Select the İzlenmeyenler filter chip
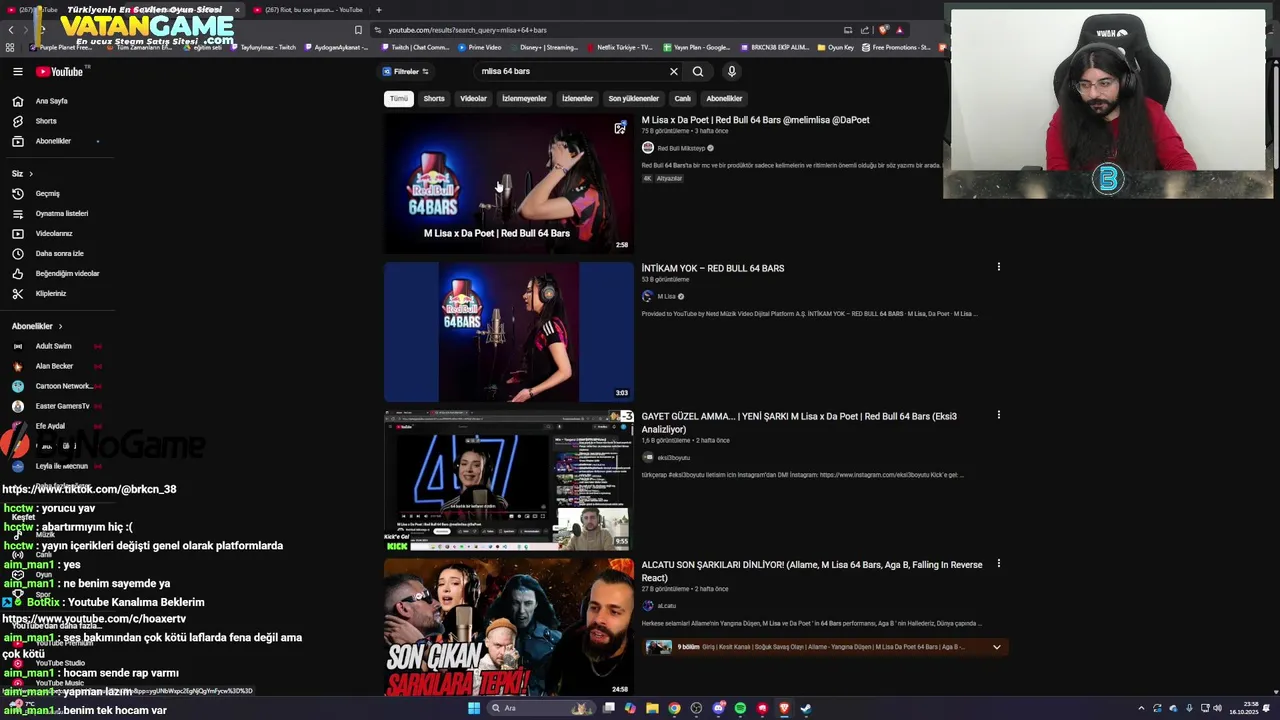This screenshot has height=720, width=1280. [524, 98]
